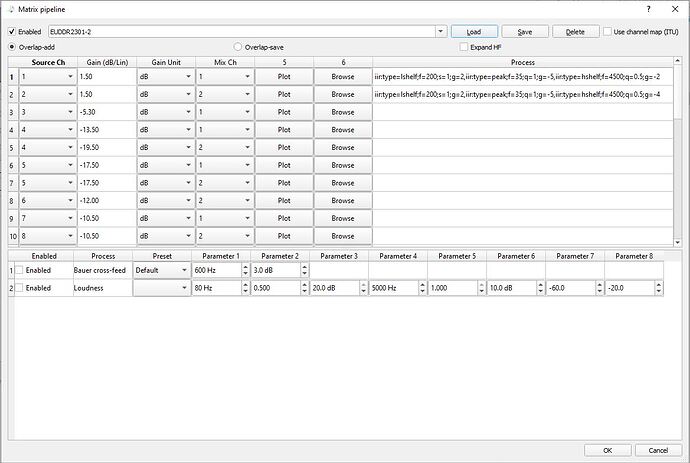Click Plot button in row 5
690x463 pixels.
(x=284, y=147)
